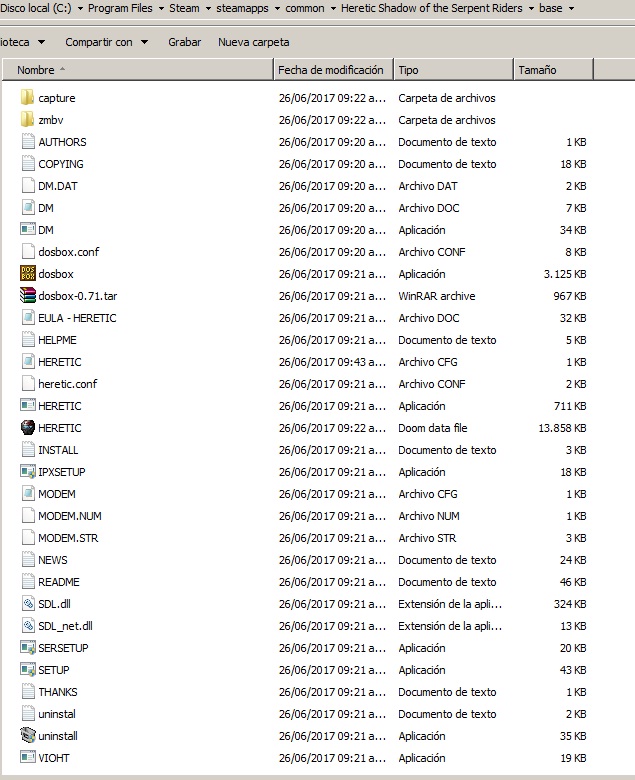
Task: Click the AUTHORS text document icon
Action: pyautogui.click(x=28, y=142)
